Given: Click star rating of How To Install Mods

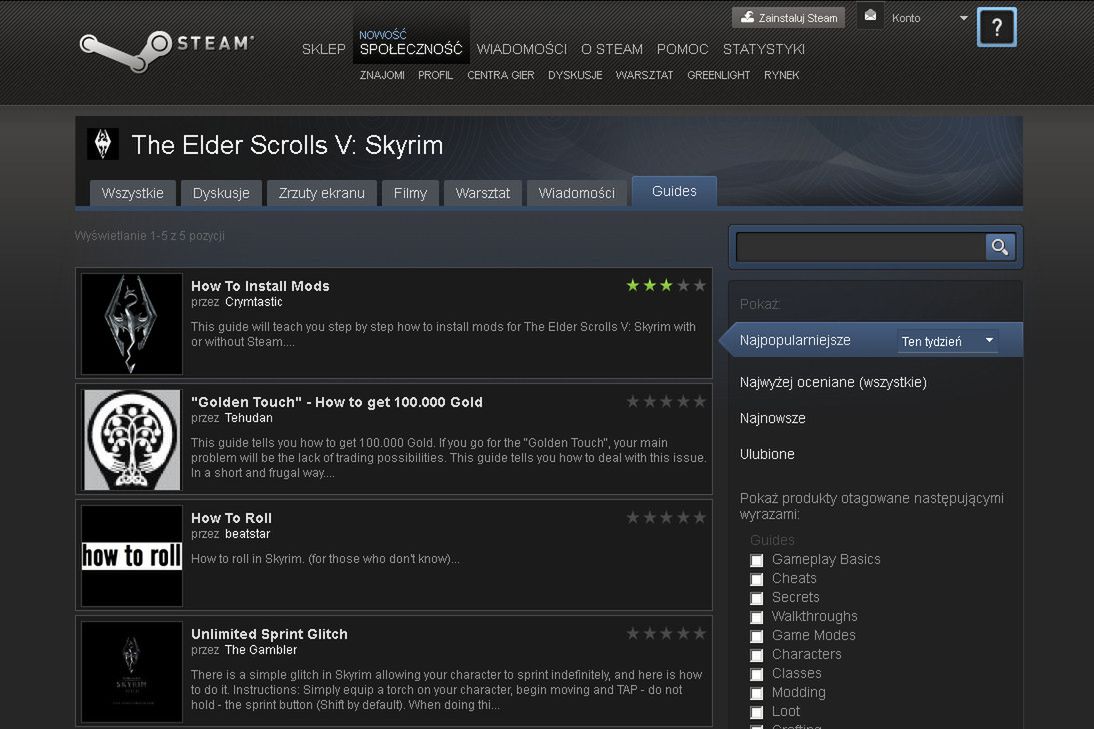Looking at the screenshot, I should pos(666,285).
